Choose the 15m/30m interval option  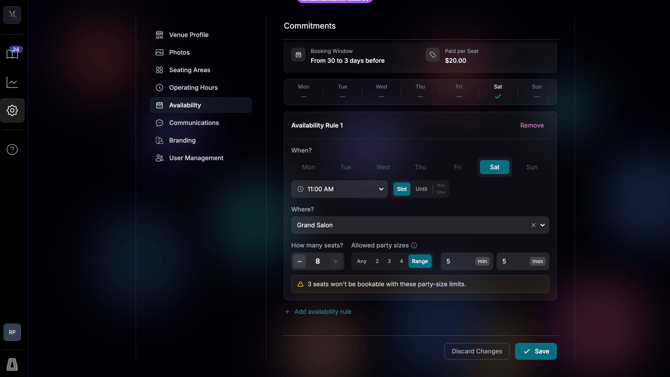point(441,189)
